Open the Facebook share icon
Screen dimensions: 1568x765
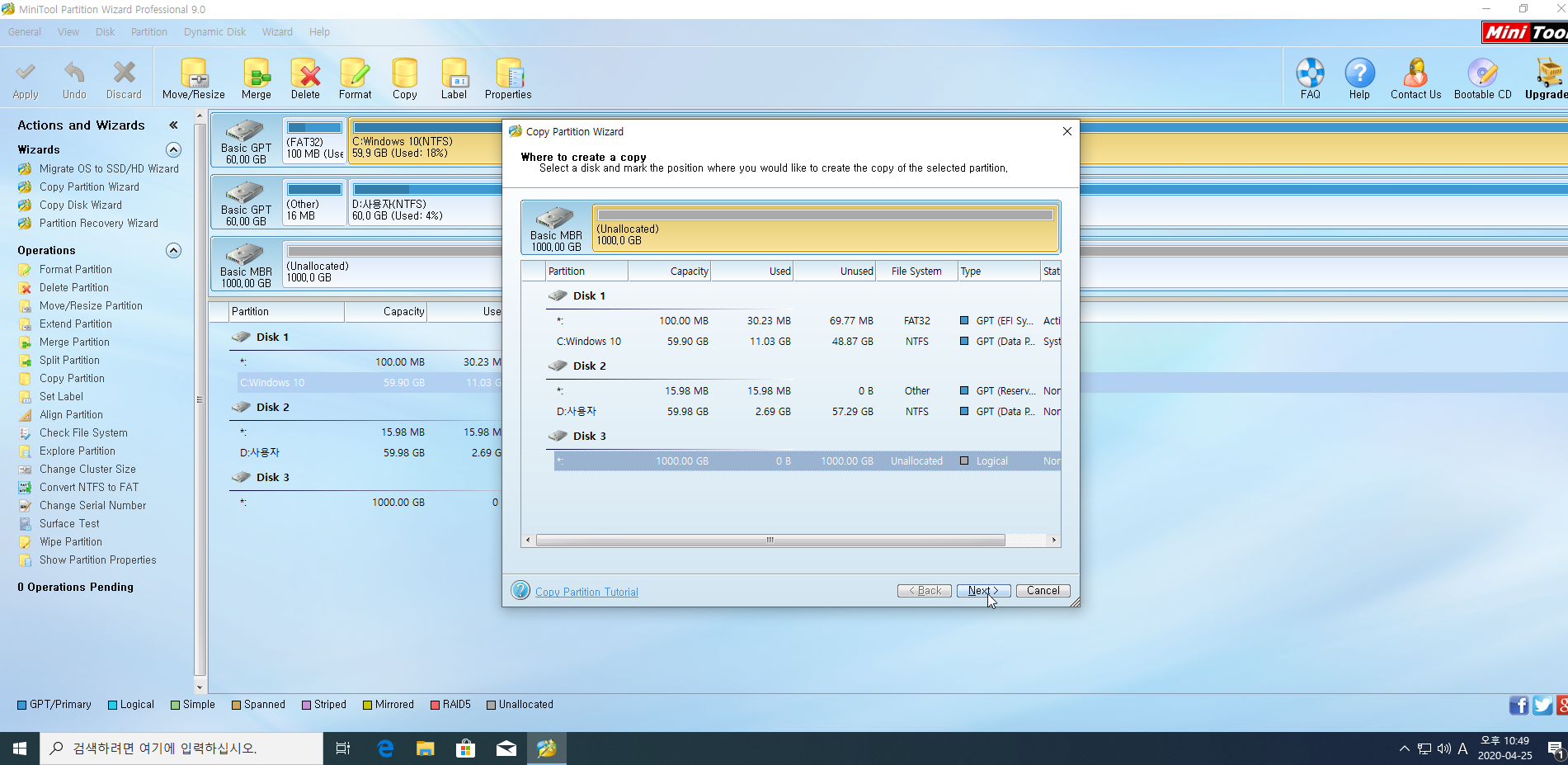pos(1519,705)
